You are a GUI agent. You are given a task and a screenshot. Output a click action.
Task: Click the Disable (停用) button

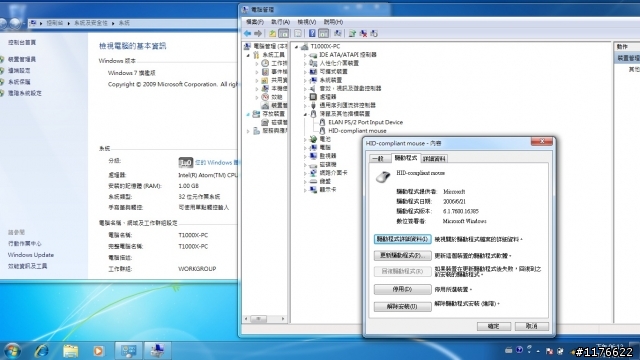[x=402, y=289]
